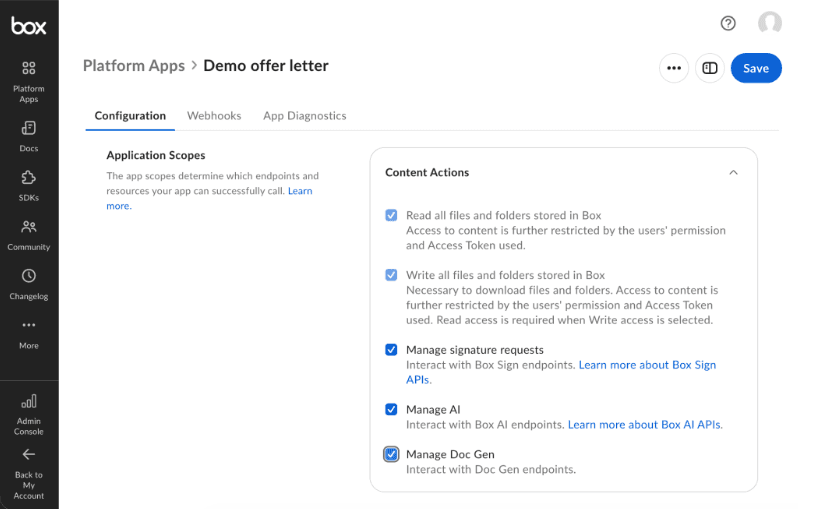Click the Demo offer letter title

[266, 66]
